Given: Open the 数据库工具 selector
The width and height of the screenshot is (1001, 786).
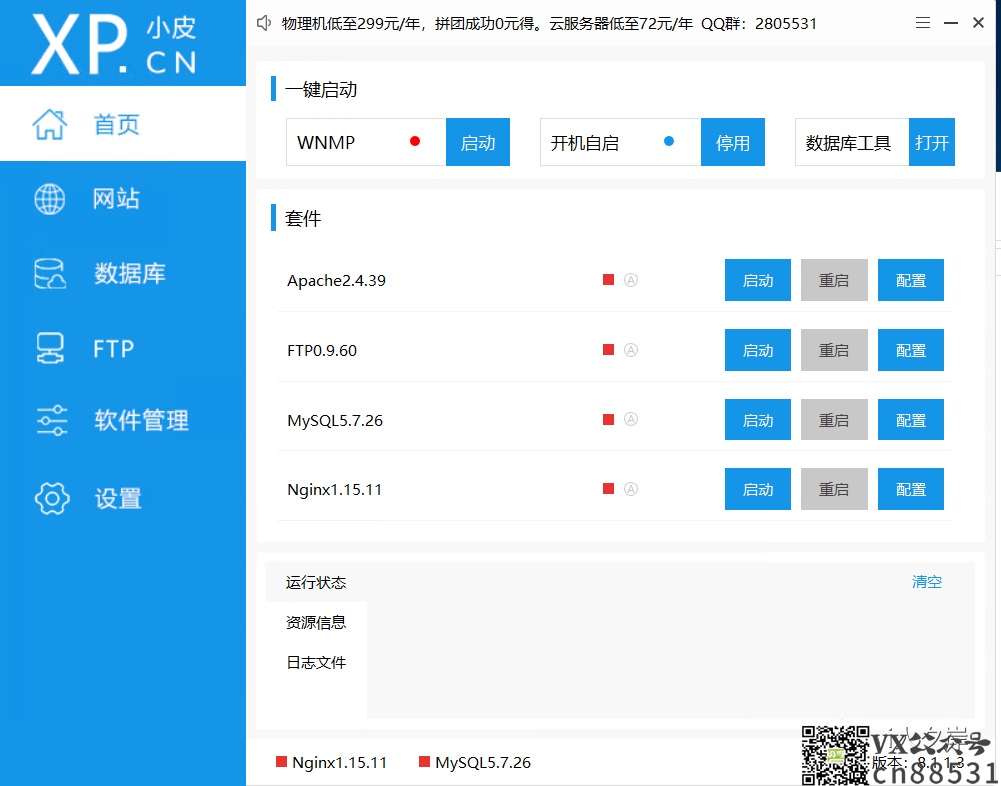Looking at the screenshot, I should pyautogui.click(x=851, y=142).
